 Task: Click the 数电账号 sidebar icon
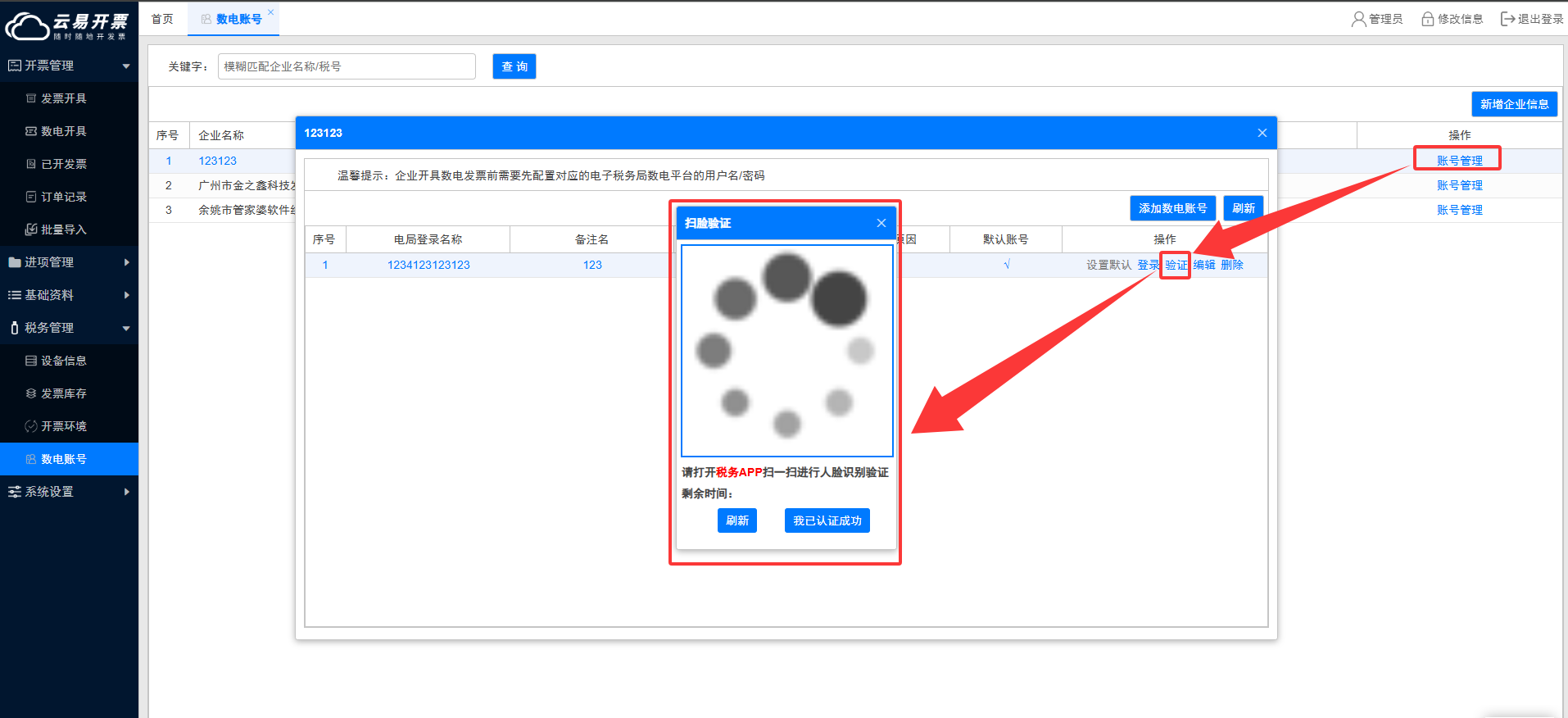(x=31, y=459)
